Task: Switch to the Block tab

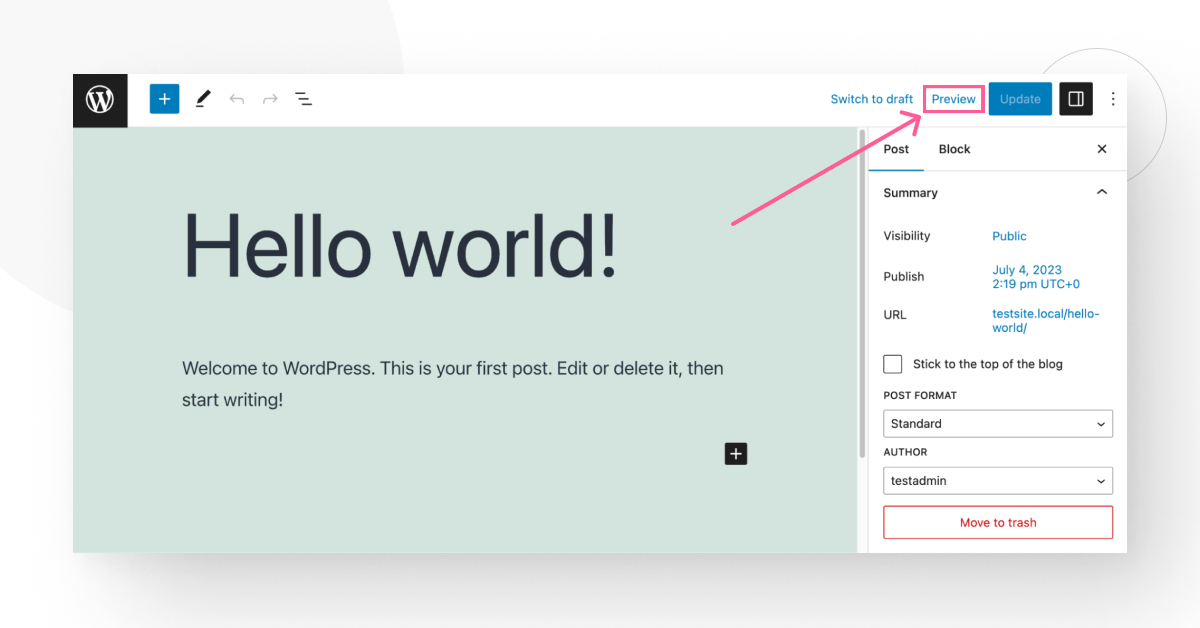Action: [954, 149]
